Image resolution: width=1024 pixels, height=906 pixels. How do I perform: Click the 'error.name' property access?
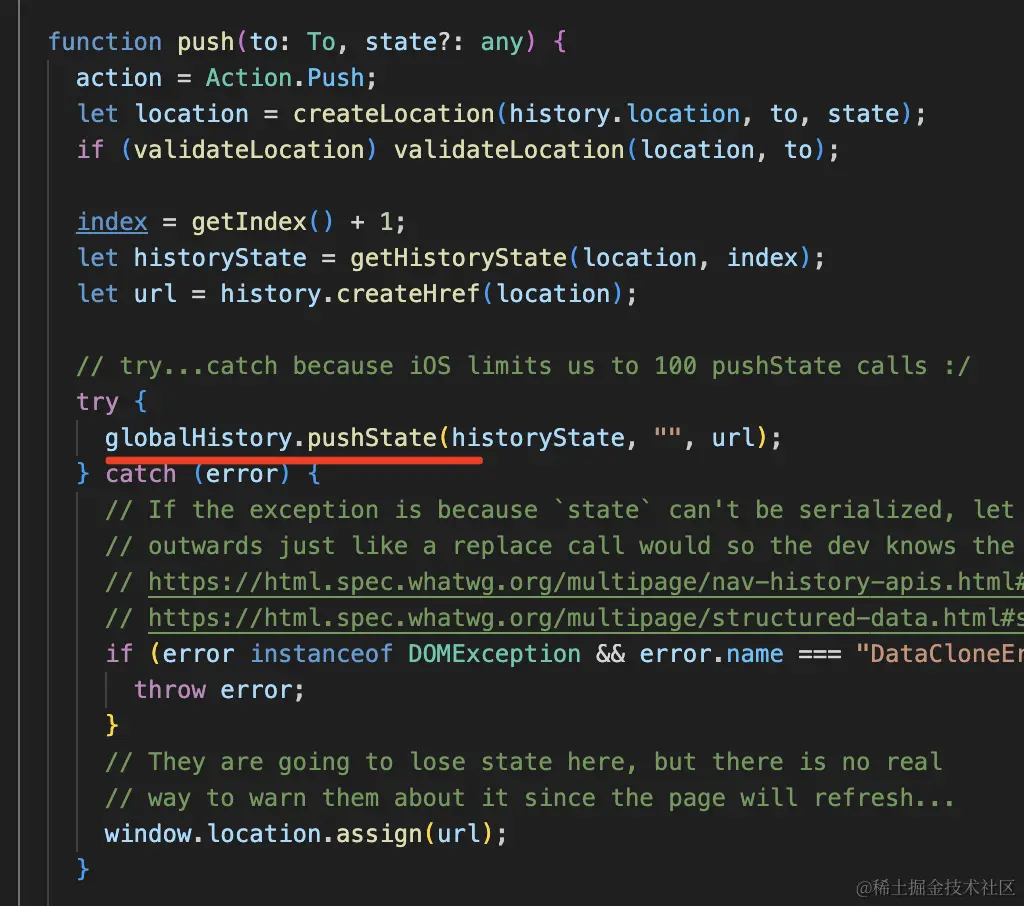click(711, 653)
